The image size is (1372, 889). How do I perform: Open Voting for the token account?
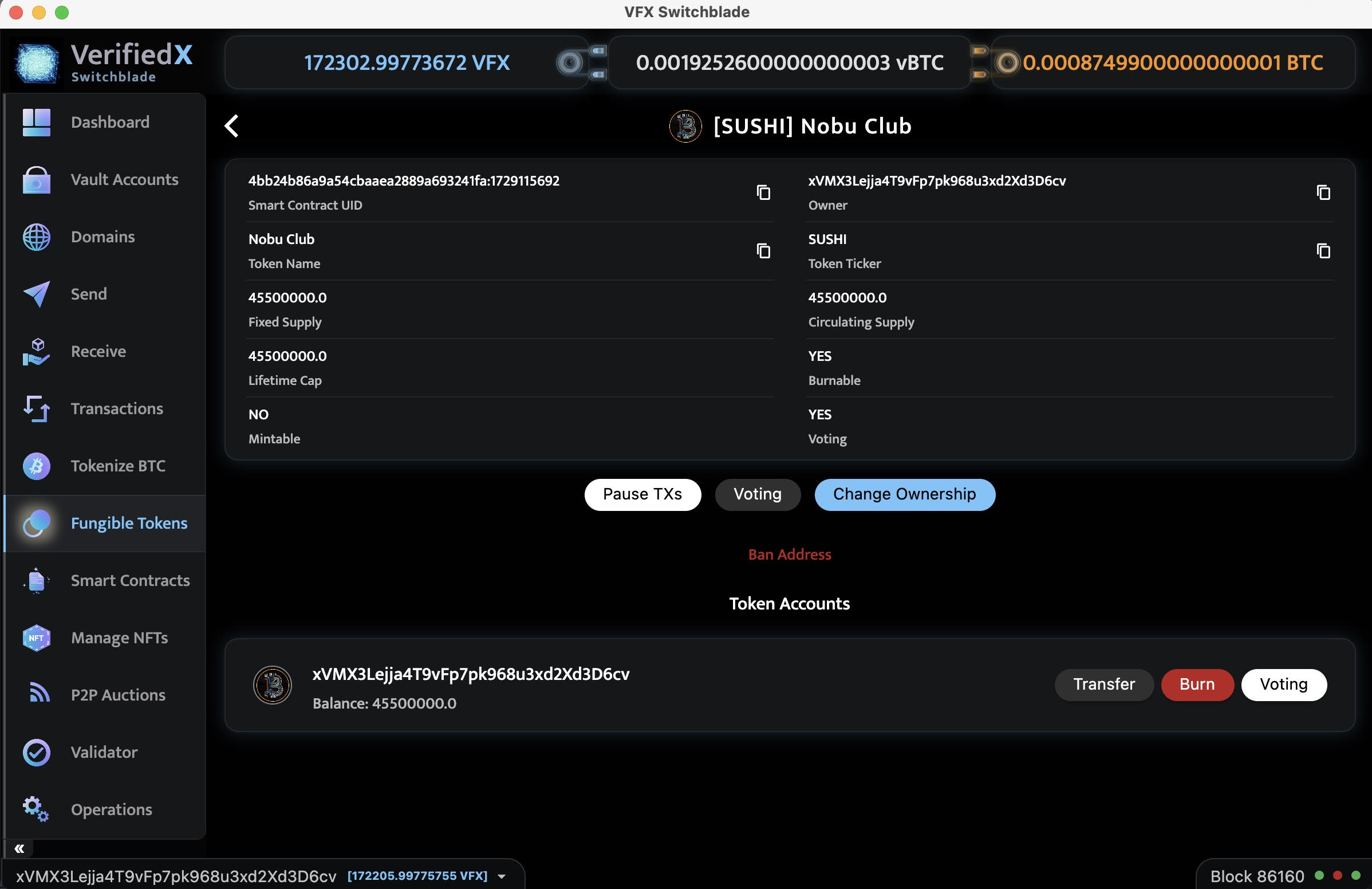(x=1284, y=685)
